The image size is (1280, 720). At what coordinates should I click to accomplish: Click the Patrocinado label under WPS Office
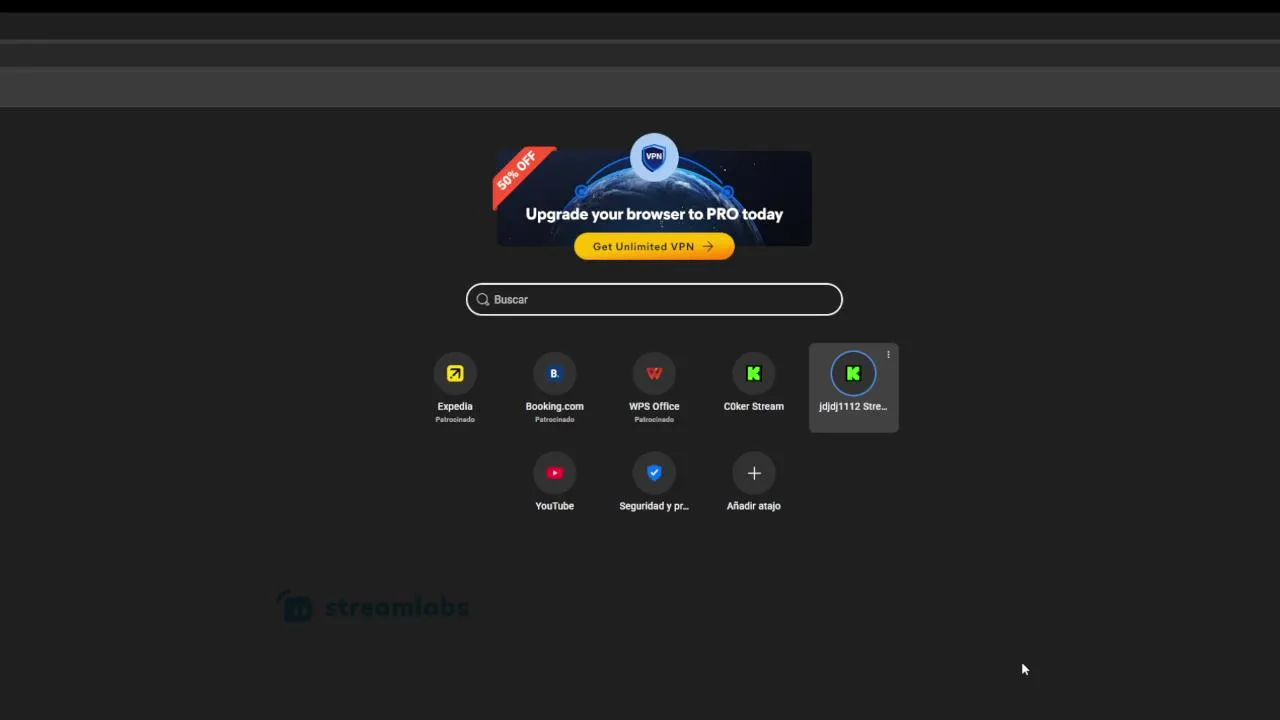pyautogui.click(x=654, y=419)
